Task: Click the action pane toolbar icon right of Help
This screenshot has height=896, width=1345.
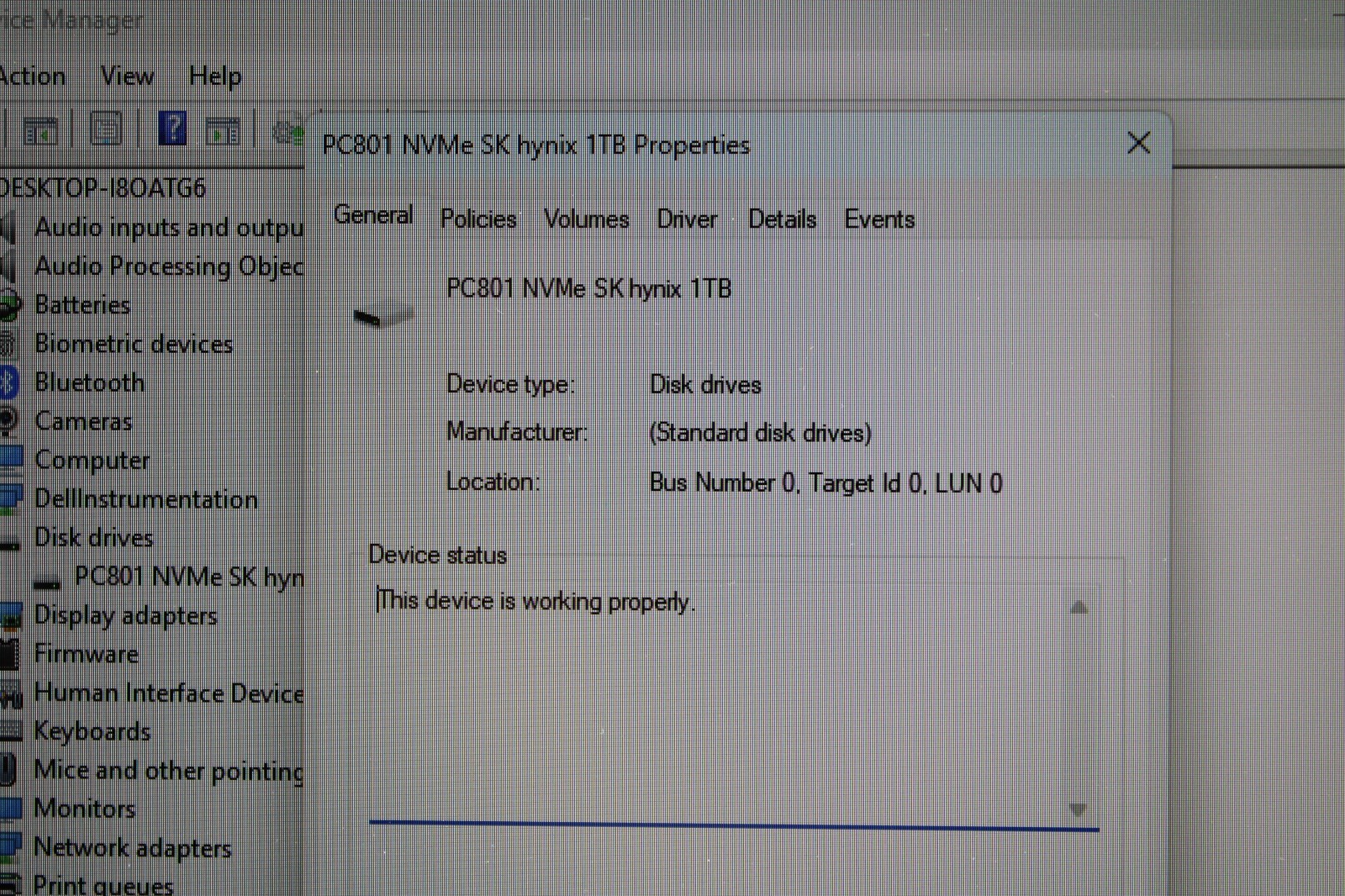Action: tap(224, 131)
